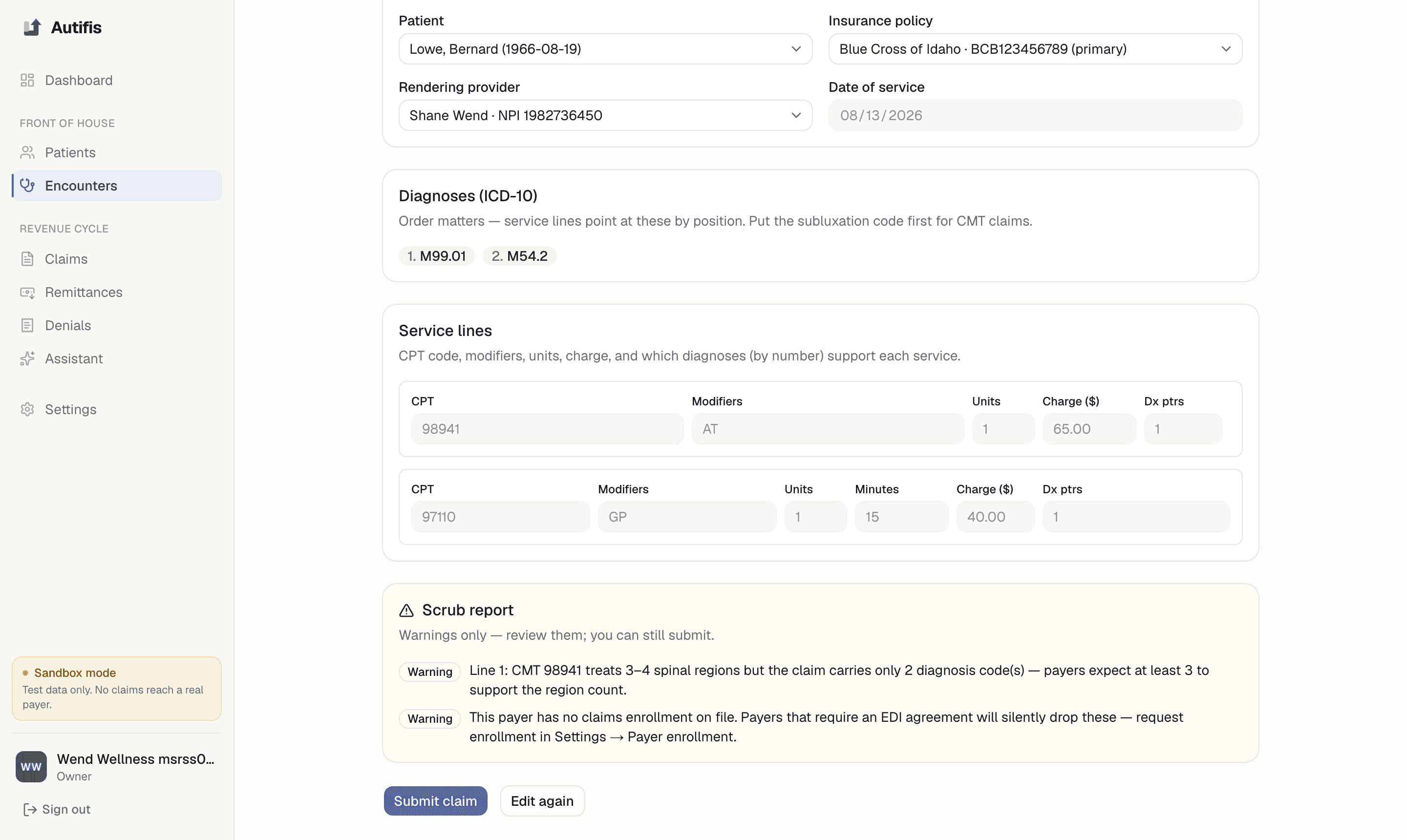Click the Charge field showing 40.00

(x=995, y=517)
